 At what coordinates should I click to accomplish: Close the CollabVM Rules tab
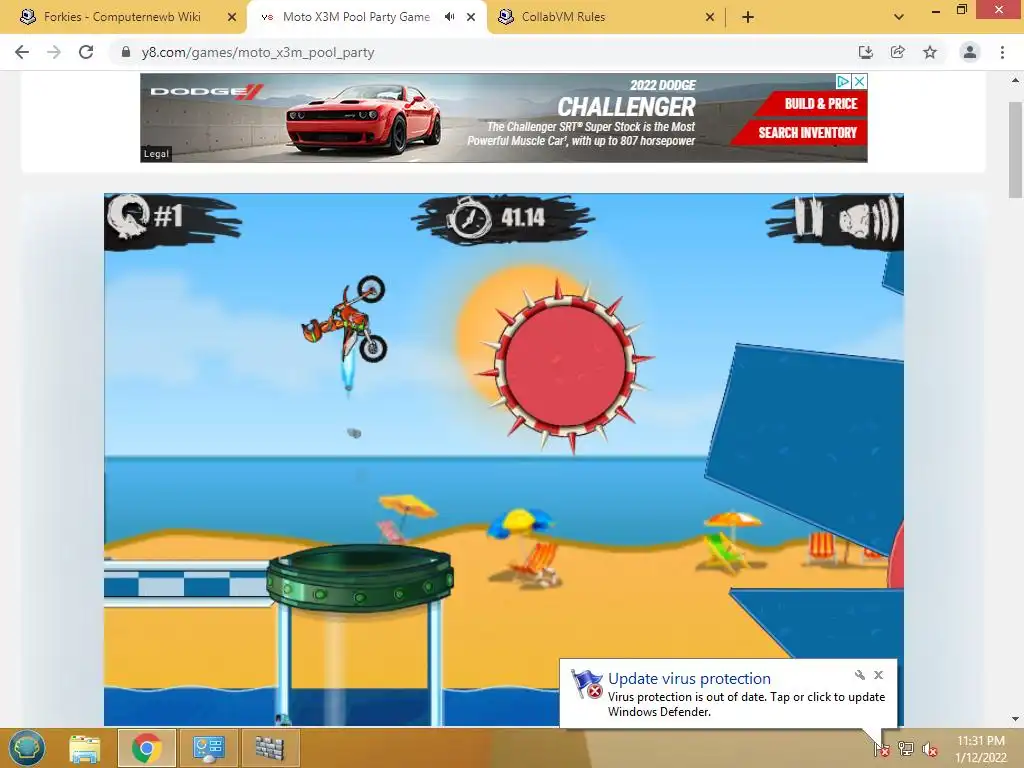coord(710,17)
